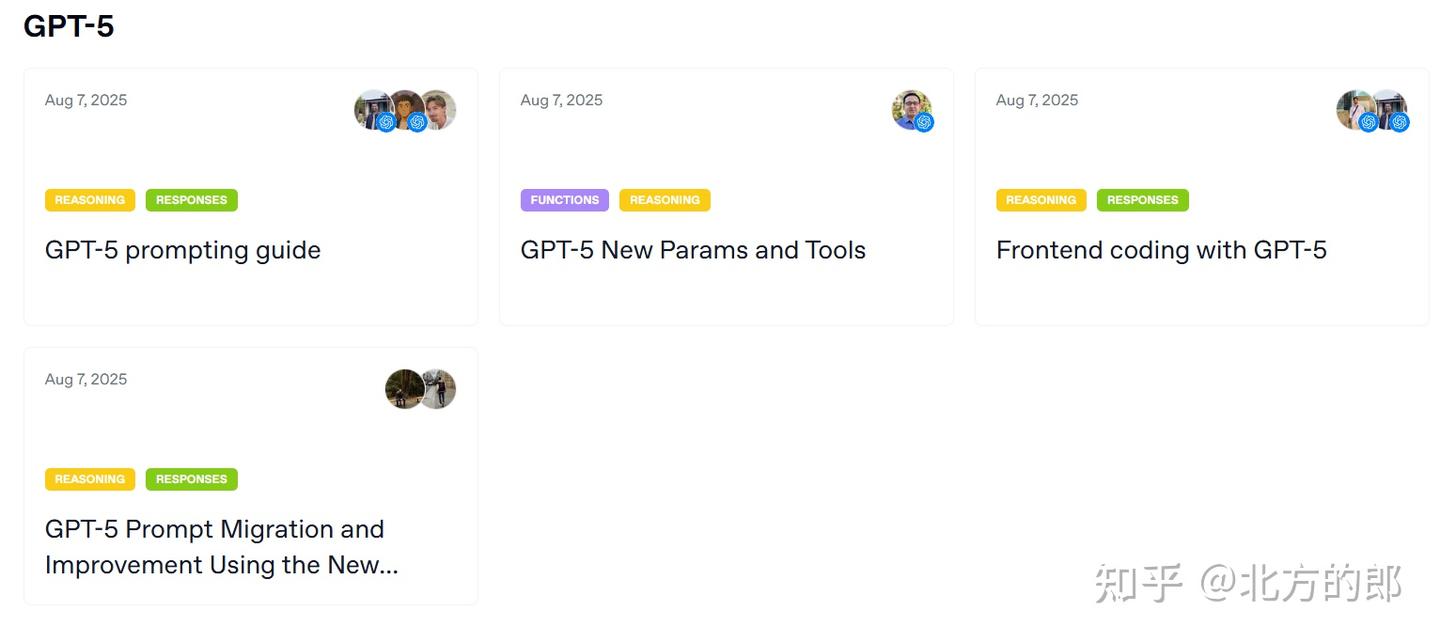The width and height of the screenshot is (1440, 642).
Task: Click the left author avatar on the Prompt Migration card
Action: click(403, 389)
